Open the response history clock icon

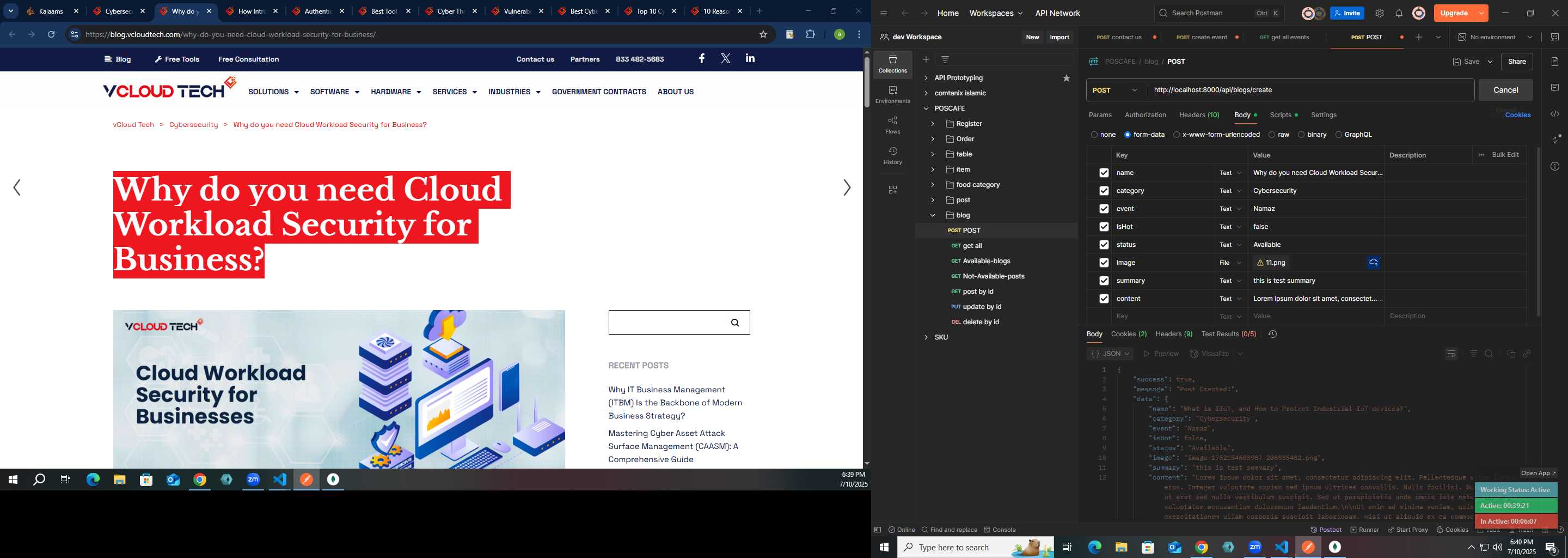[1272, 334]
